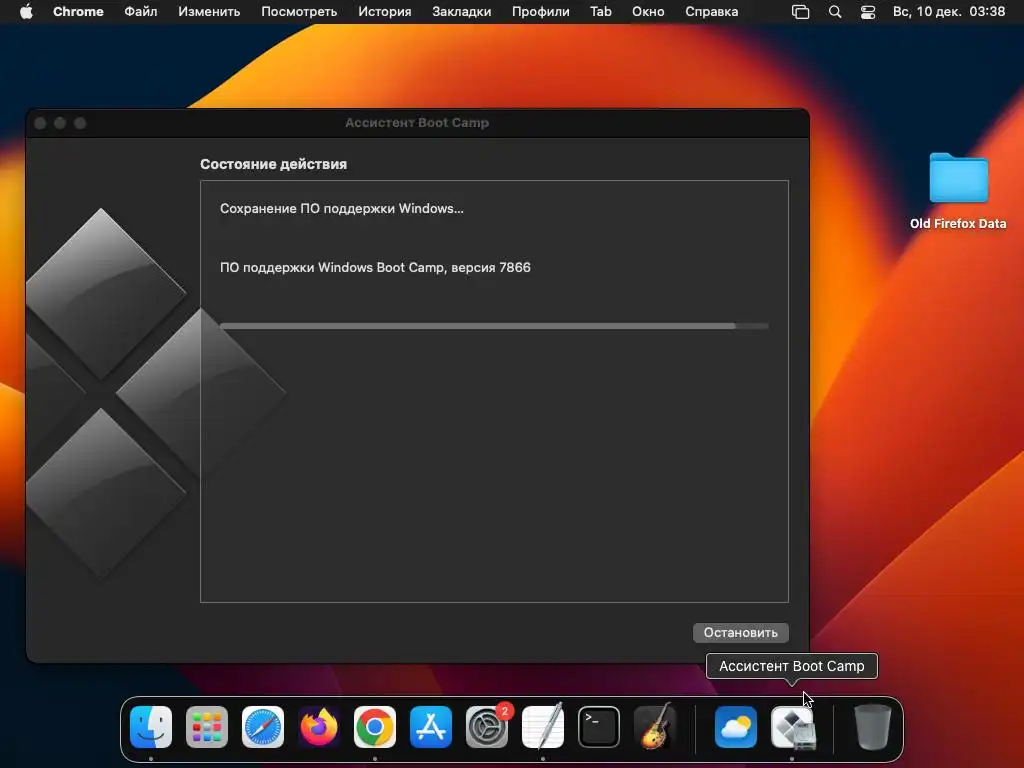
Task: Switch to Google Chrome in the Dock
Action: pos(375,727)
